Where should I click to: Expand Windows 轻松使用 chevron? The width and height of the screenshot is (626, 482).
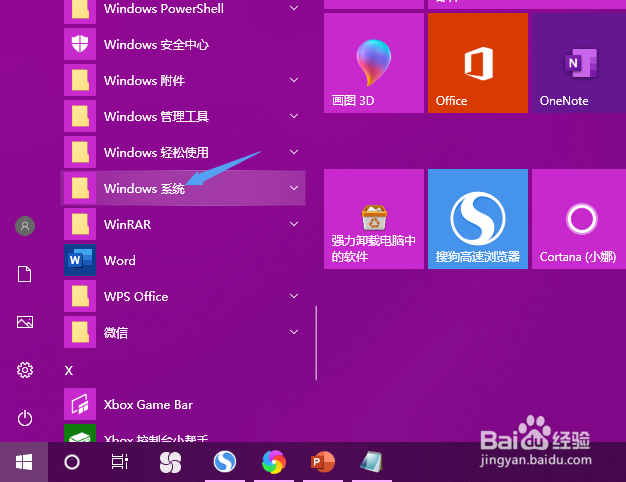294,152
